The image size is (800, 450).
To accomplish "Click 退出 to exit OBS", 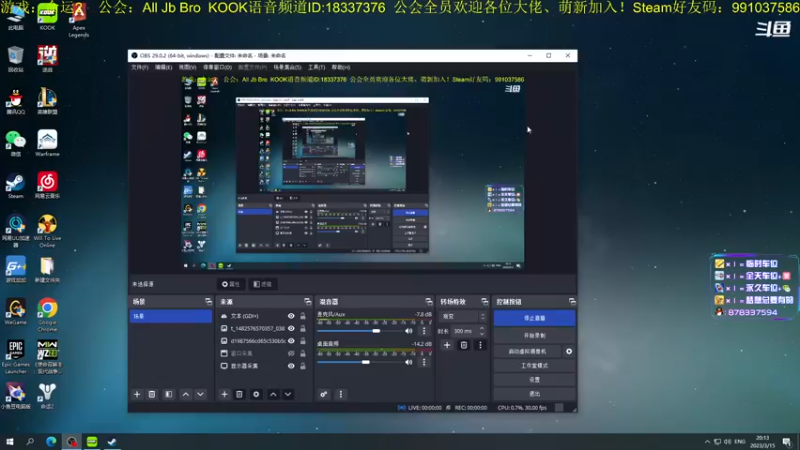I will 534,394.
